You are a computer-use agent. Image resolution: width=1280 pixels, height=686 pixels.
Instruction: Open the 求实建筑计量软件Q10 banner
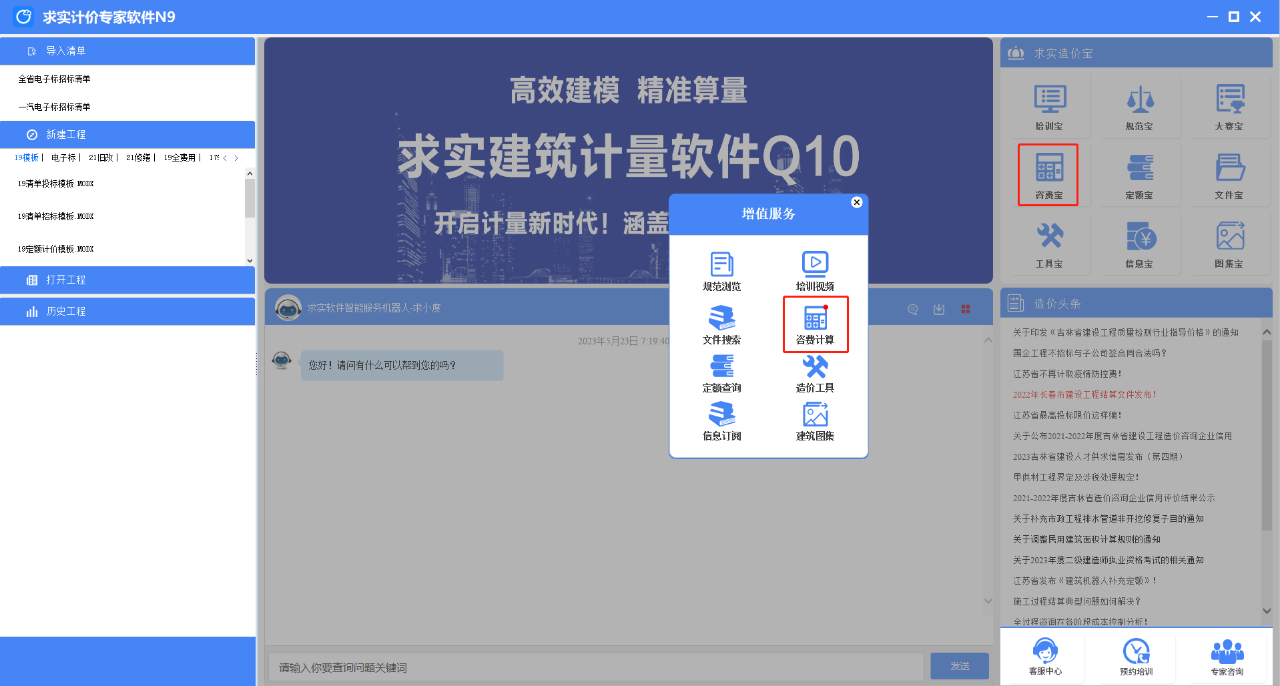tap(629, 160)
